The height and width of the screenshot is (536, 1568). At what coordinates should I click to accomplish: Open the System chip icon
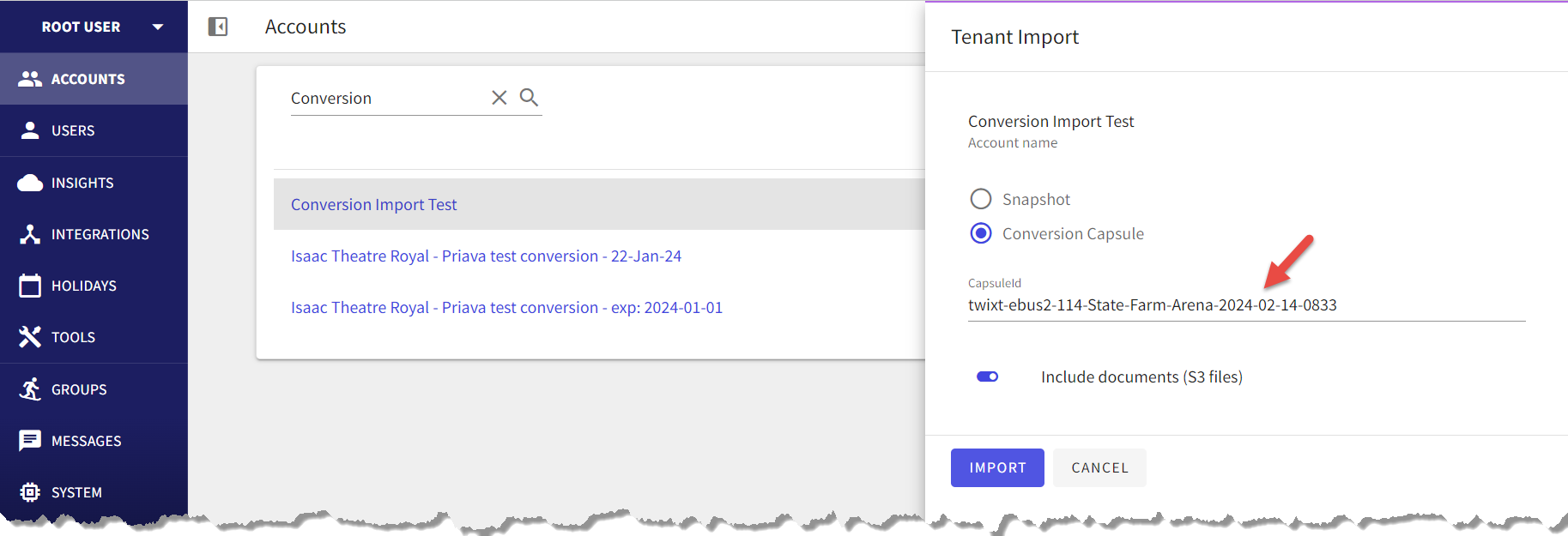pos(30,492)
